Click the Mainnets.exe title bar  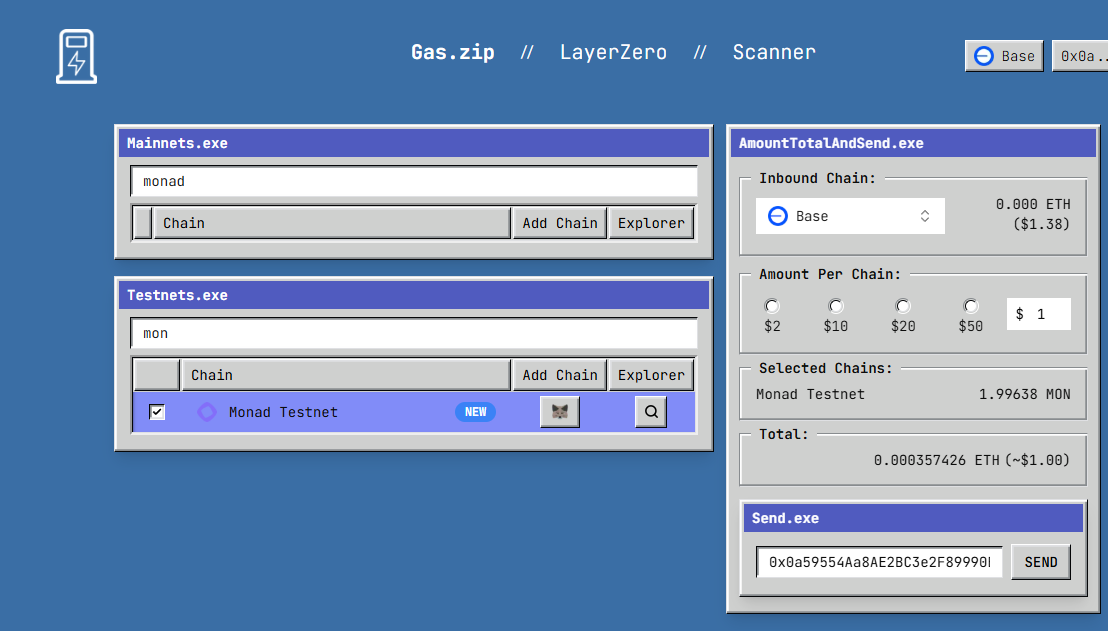pyautogui.click(x=414, y=143)
